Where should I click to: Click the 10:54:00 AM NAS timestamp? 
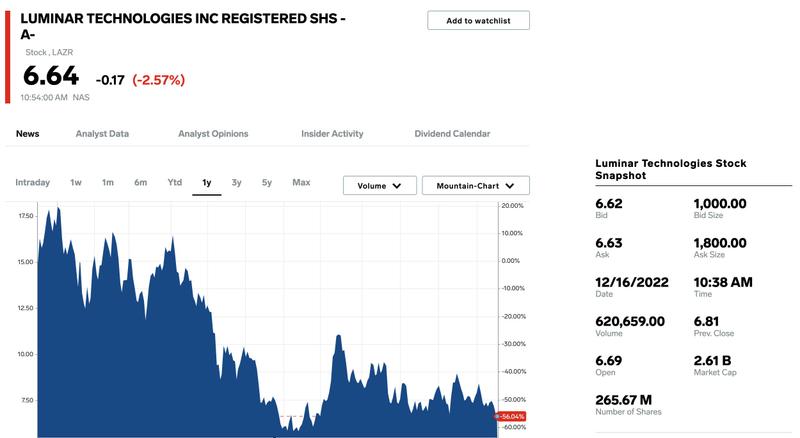55,98
